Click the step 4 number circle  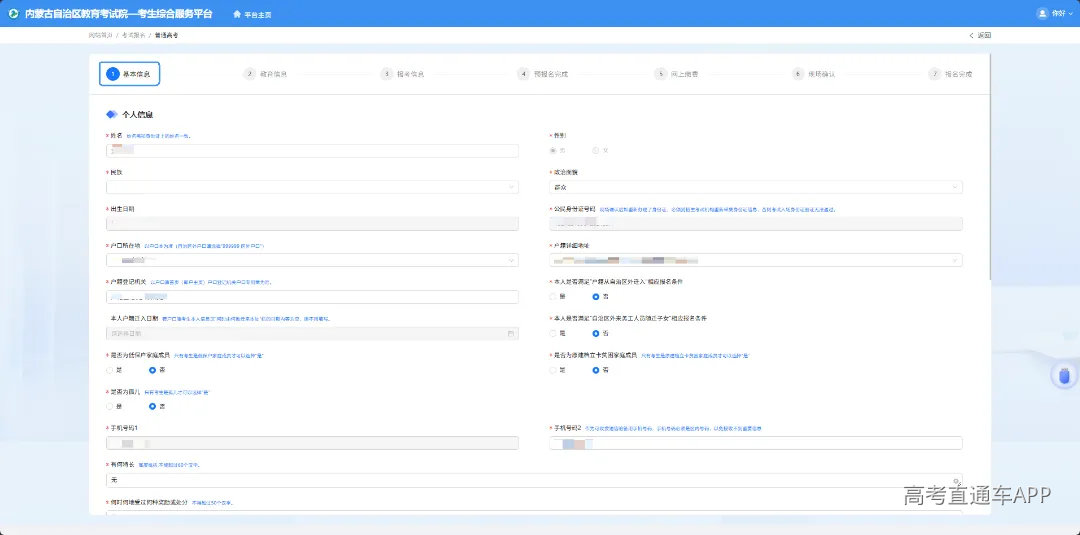click(x=523, y=74)
